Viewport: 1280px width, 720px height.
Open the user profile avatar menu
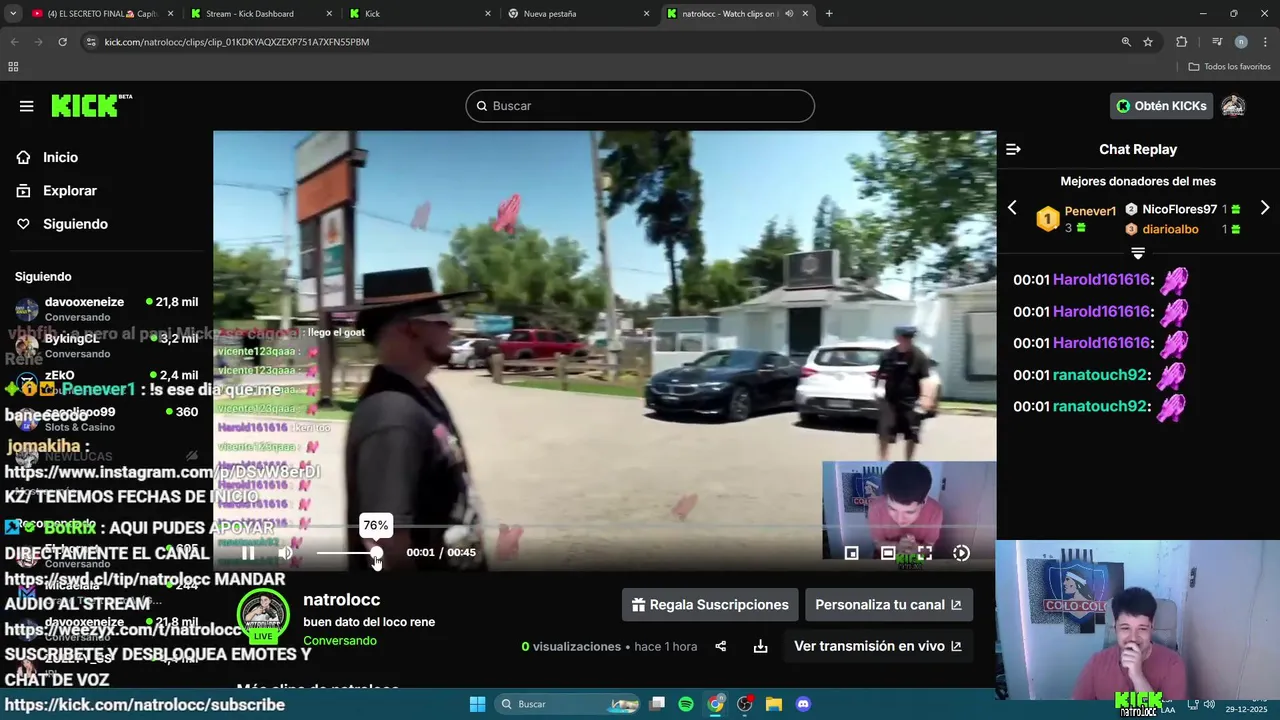(1233, 106)
